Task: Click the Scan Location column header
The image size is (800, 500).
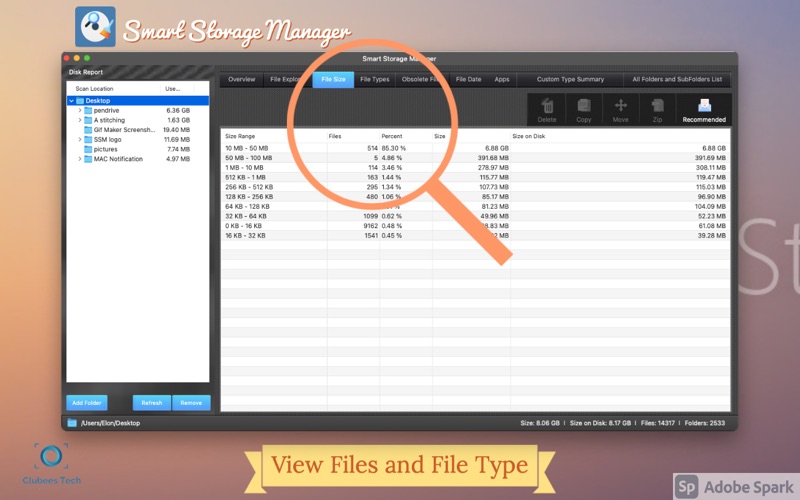Action: (113, 89)
